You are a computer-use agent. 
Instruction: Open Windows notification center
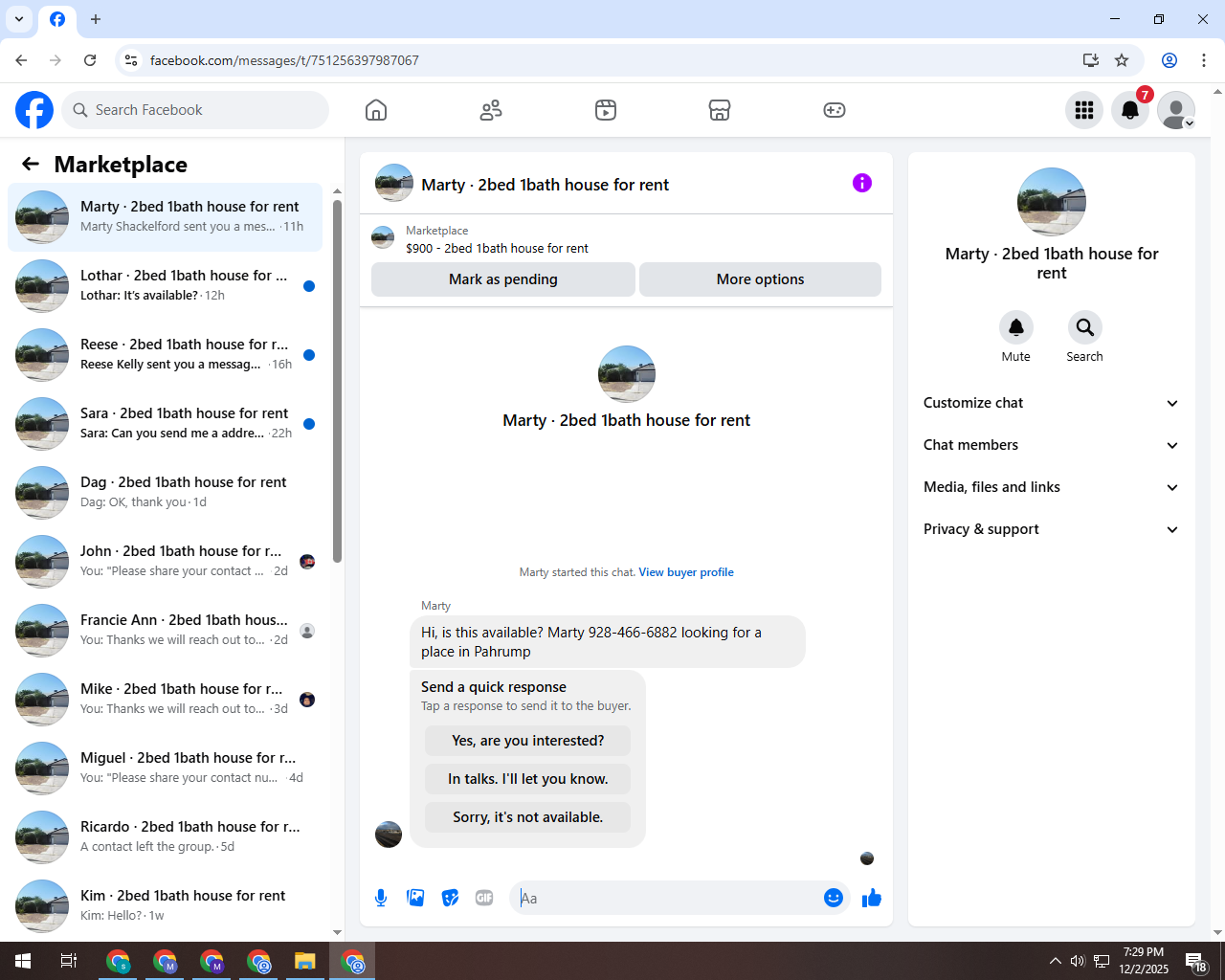tap(1196, 961)
